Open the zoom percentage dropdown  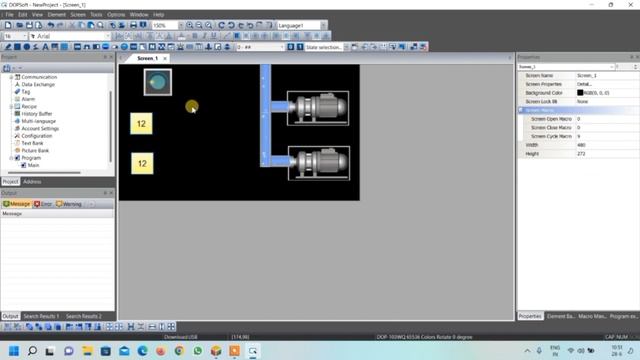[x=181, y=25]
